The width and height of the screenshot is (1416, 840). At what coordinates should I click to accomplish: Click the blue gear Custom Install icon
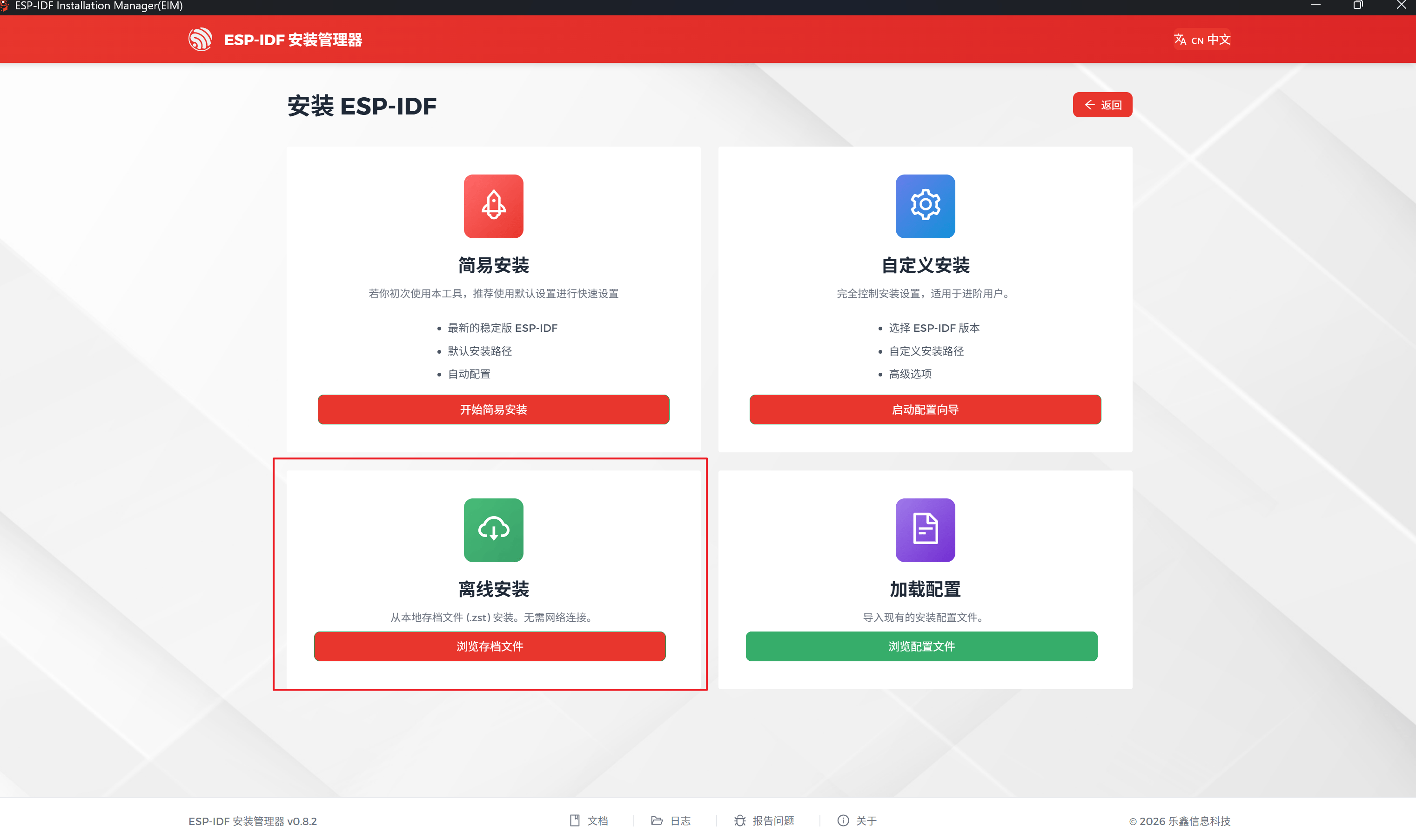click(x=925, y=206)
